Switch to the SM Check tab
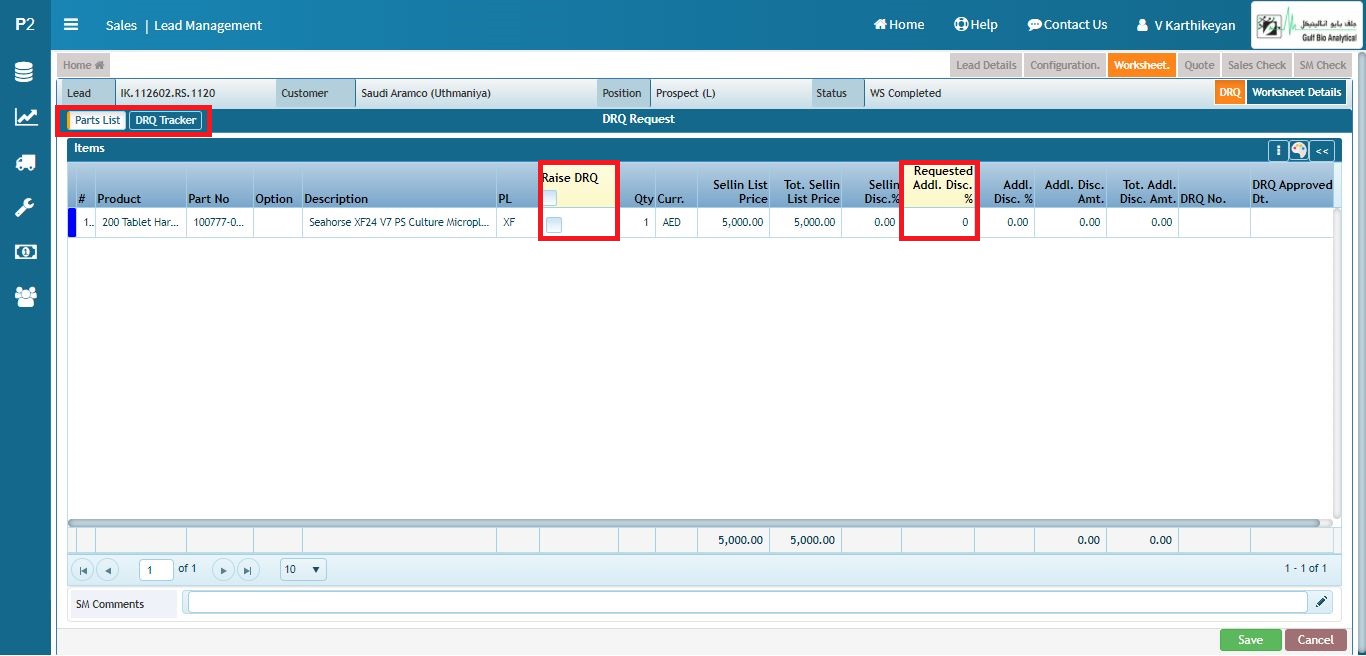 point(1323,65)
